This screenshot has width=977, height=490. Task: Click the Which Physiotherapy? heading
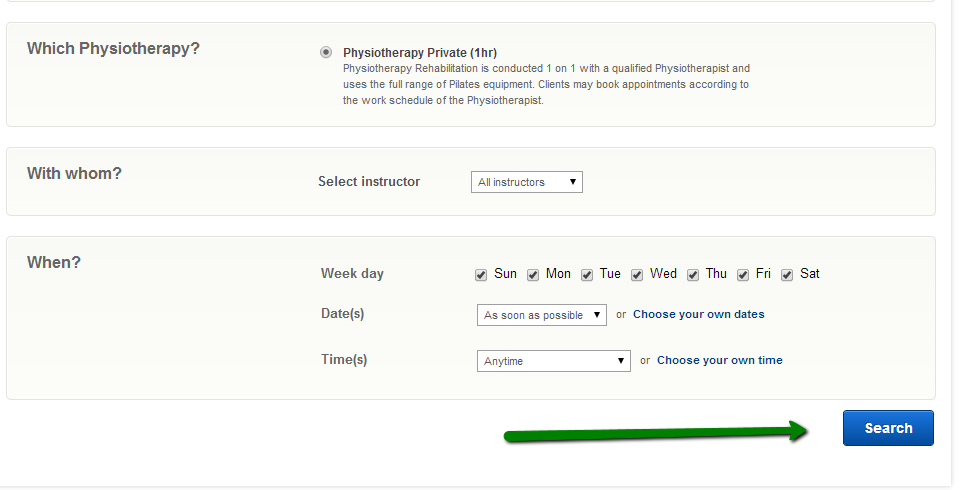point(113,48)
